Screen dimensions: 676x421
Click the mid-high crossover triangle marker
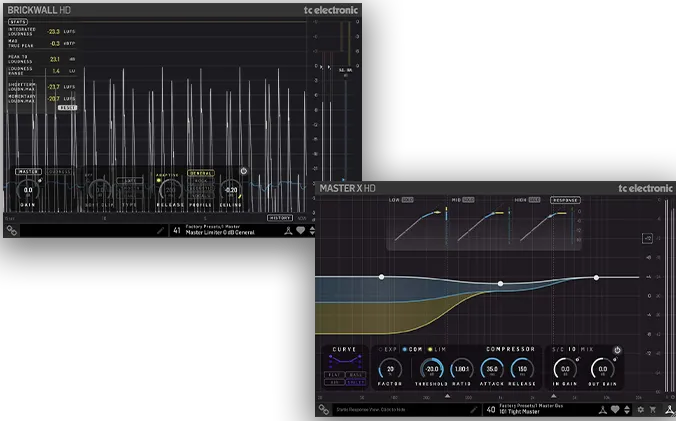[553, 396]
